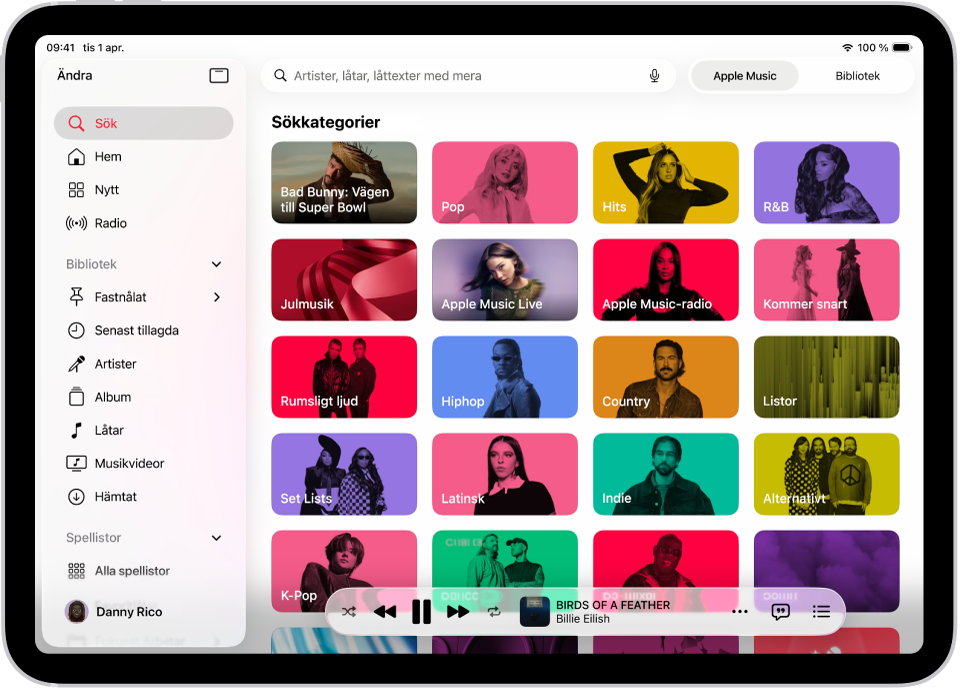The width and height of the screenshot is (963, 689).
Task: Click the Nytt grid icon
Action: coord(76,190)
